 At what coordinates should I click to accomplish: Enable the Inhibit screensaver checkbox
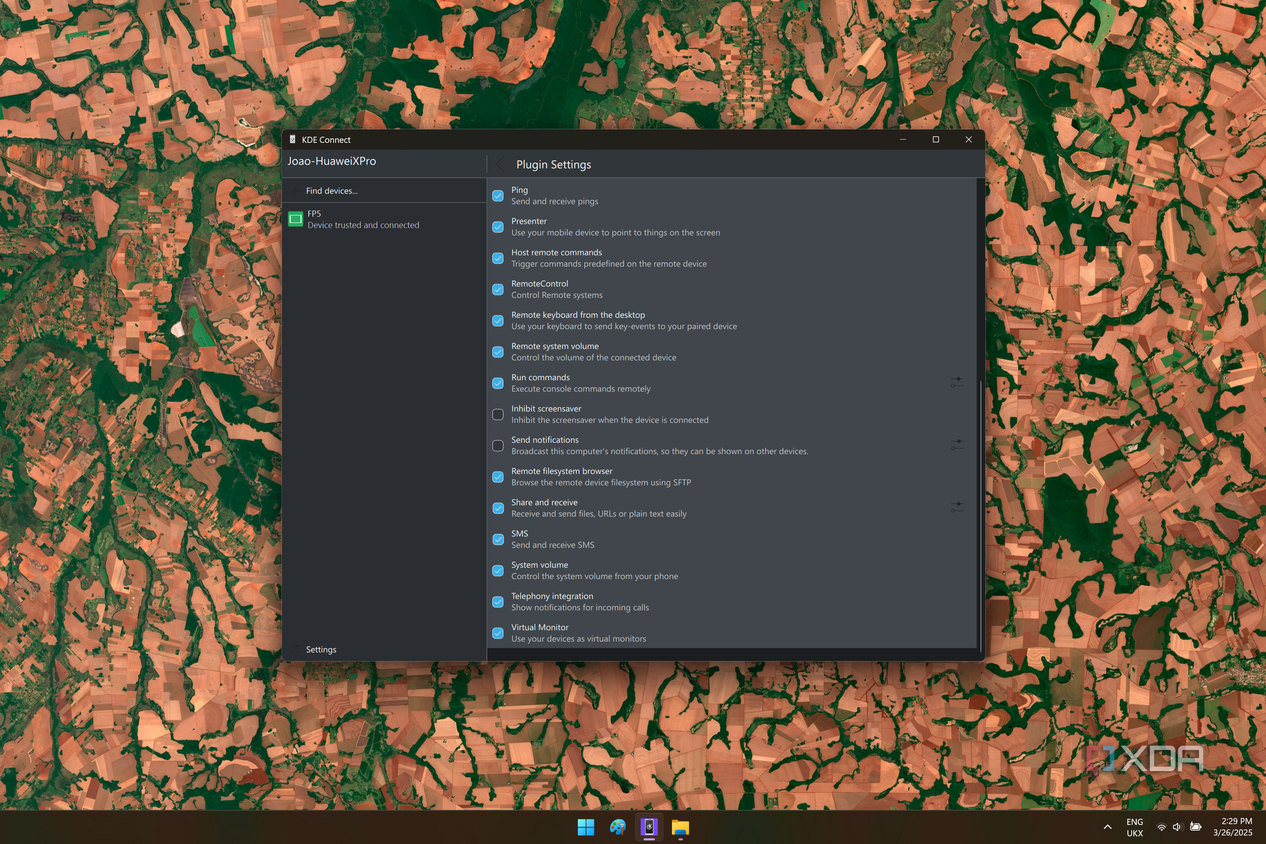(x=498, y=414)
